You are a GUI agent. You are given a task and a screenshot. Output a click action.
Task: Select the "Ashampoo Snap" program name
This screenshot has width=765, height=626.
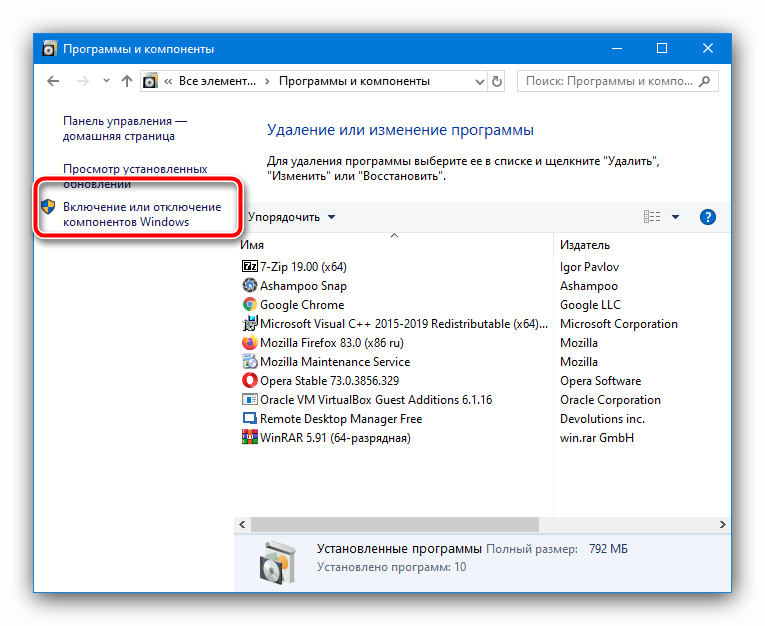click(x=303, y=286)
